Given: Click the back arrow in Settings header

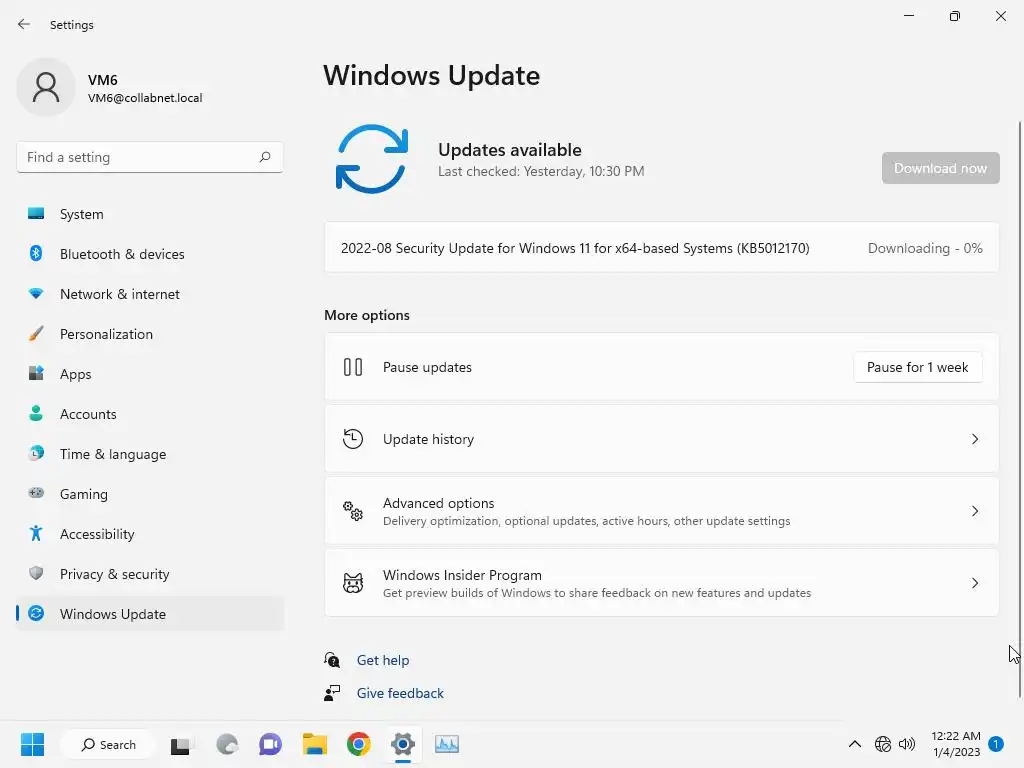Looking at the screenshot, I should [24, 24].
